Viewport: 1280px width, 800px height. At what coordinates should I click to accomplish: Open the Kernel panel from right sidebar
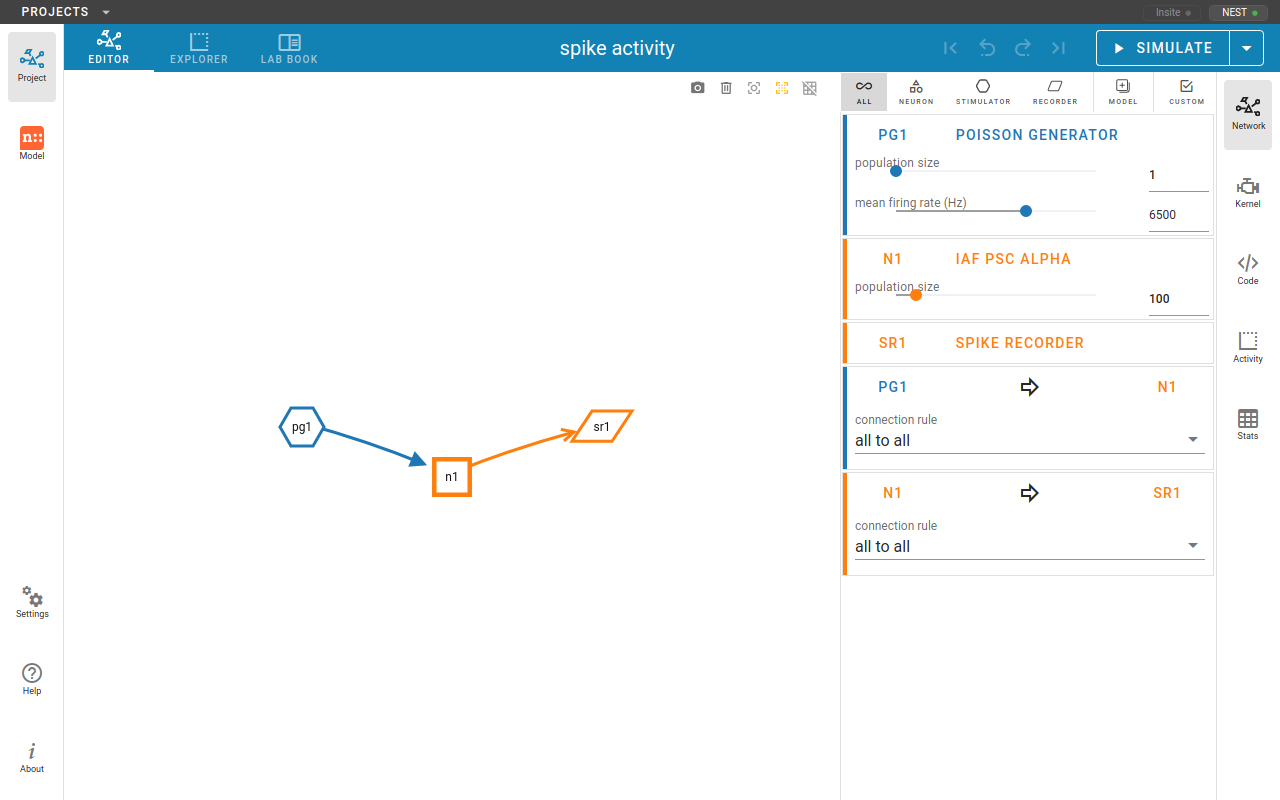click(1247, 192)
